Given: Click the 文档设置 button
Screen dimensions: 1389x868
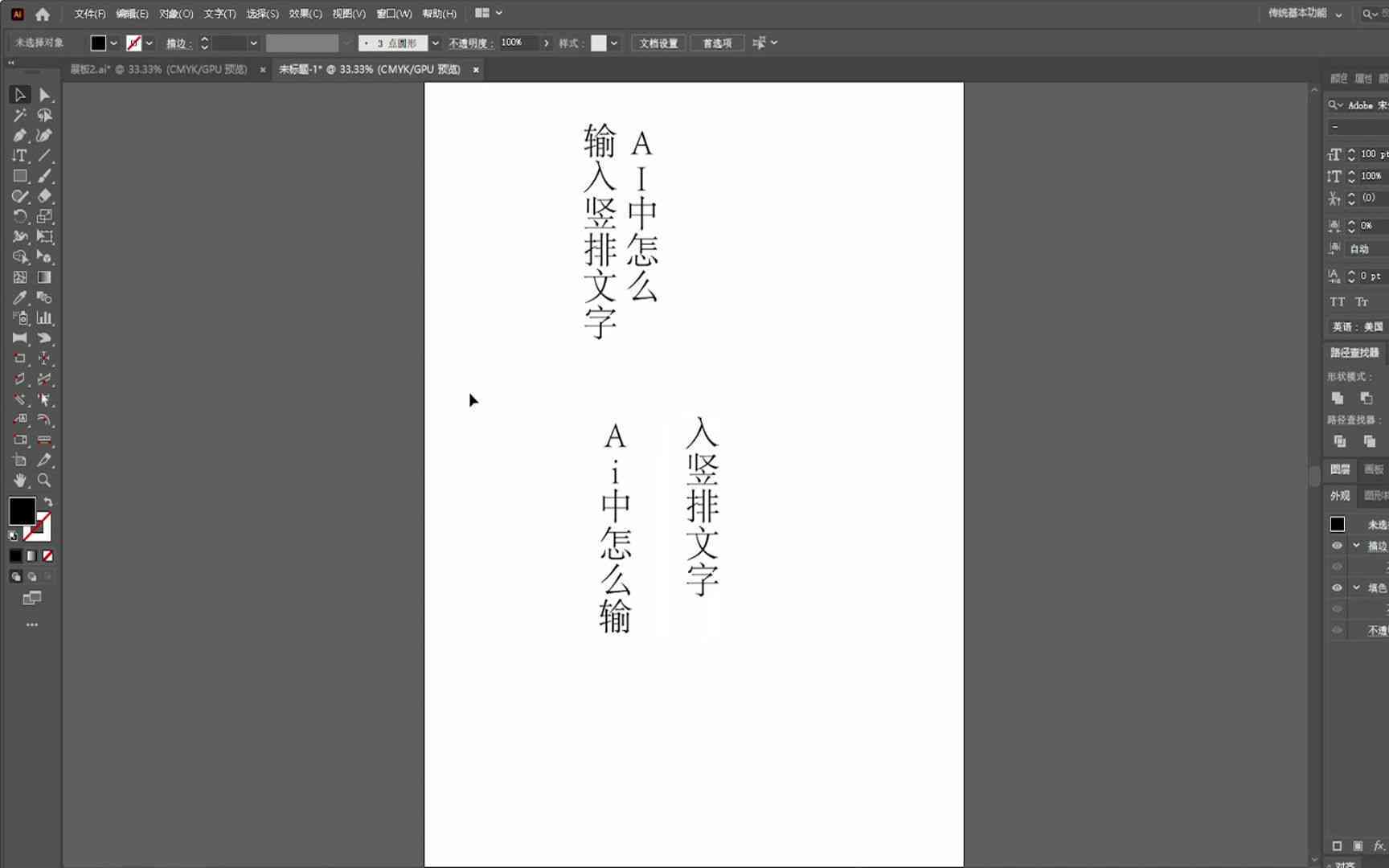Looking at the screenshot, I should (x=658, y=43).
